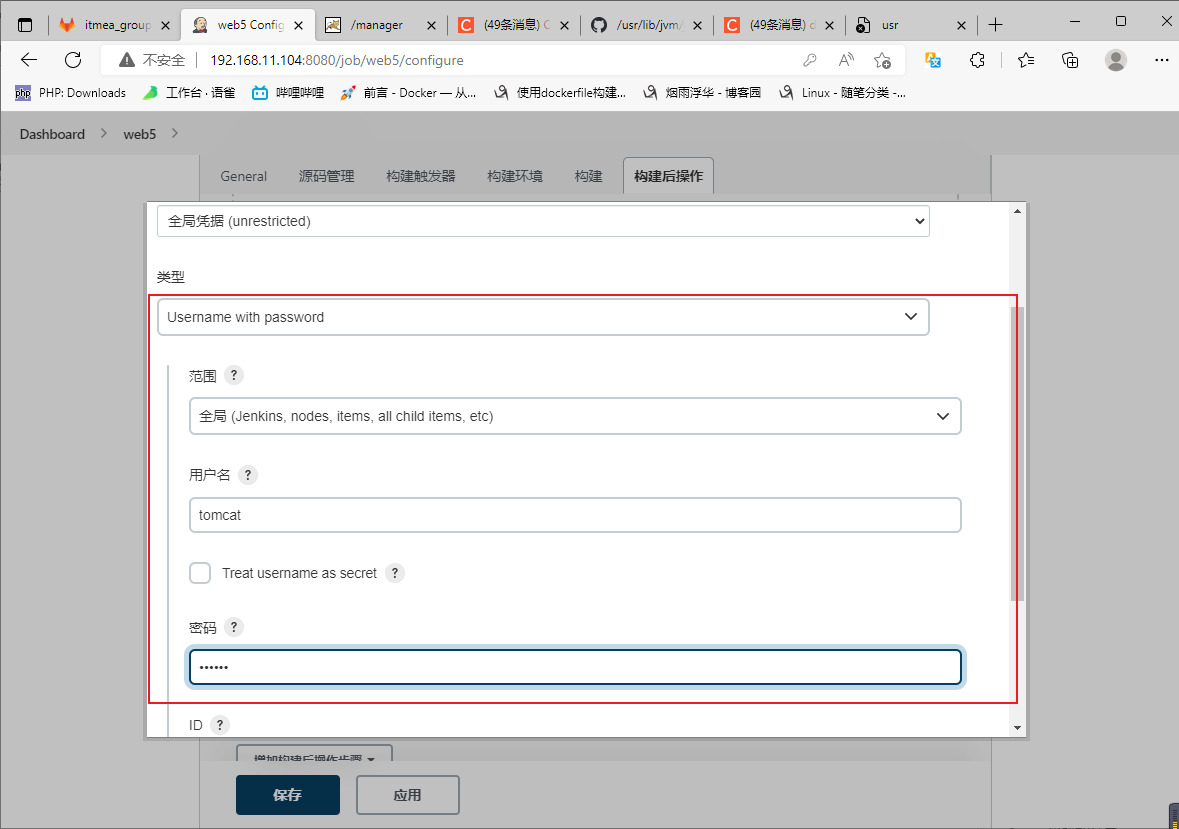Click the 应用 apply button
1179x829 pixels.
[408, 795]
